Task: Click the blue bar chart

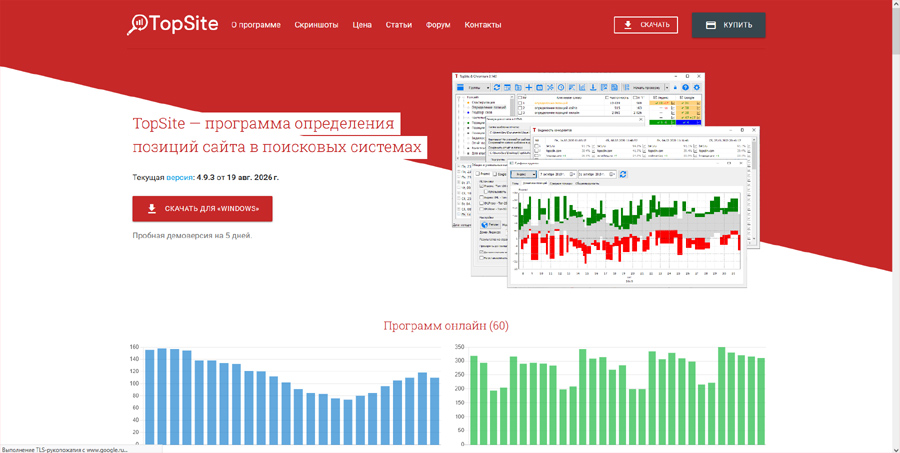Action: pos(285,395)
